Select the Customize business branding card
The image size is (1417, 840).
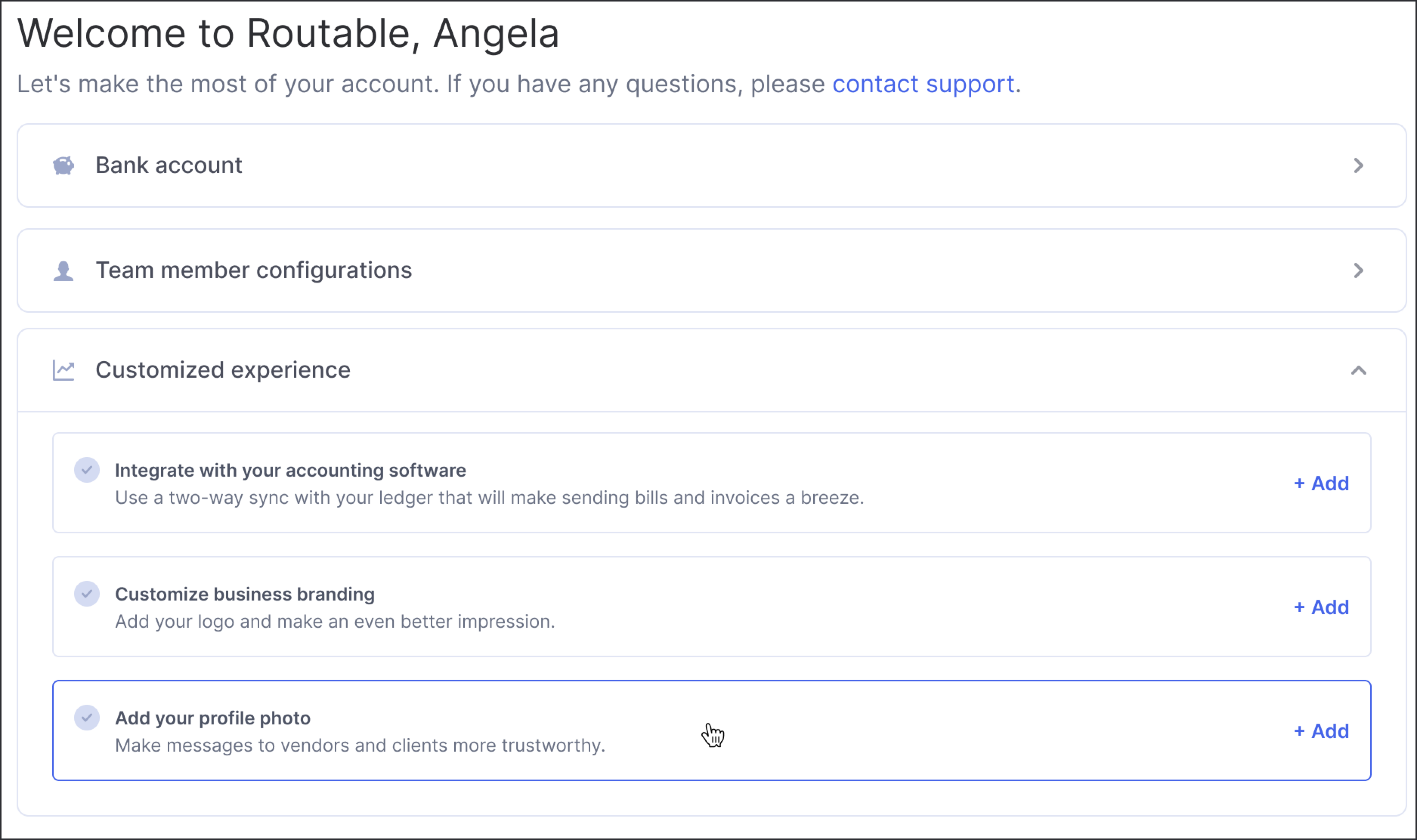point(712,607)
